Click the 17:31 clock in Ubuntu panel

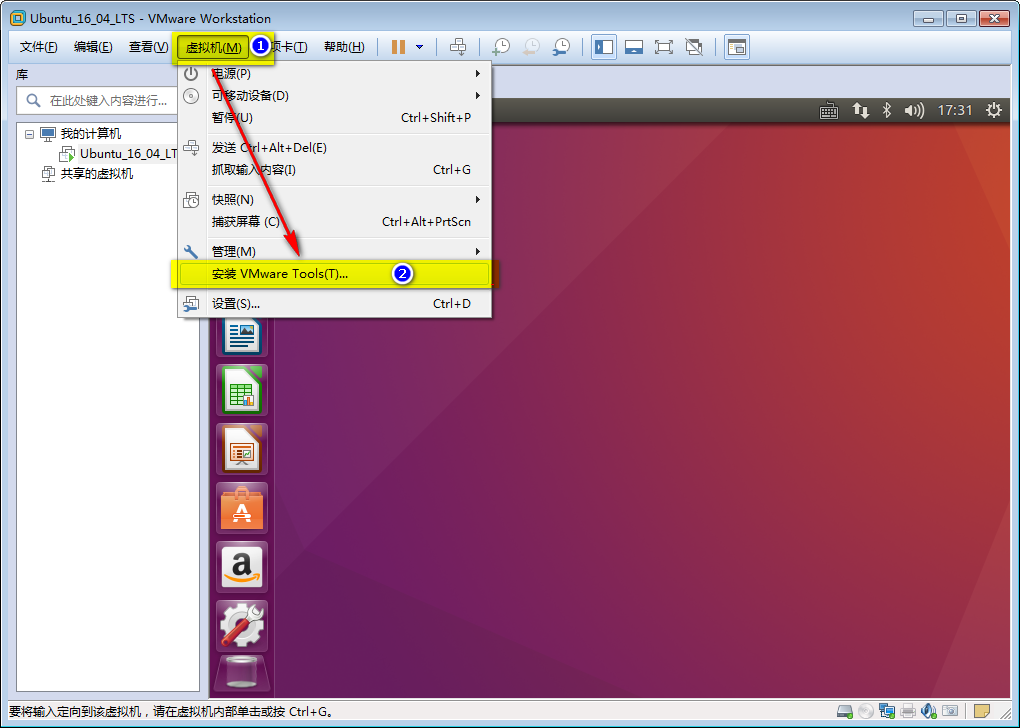click(x=954, y=111)
